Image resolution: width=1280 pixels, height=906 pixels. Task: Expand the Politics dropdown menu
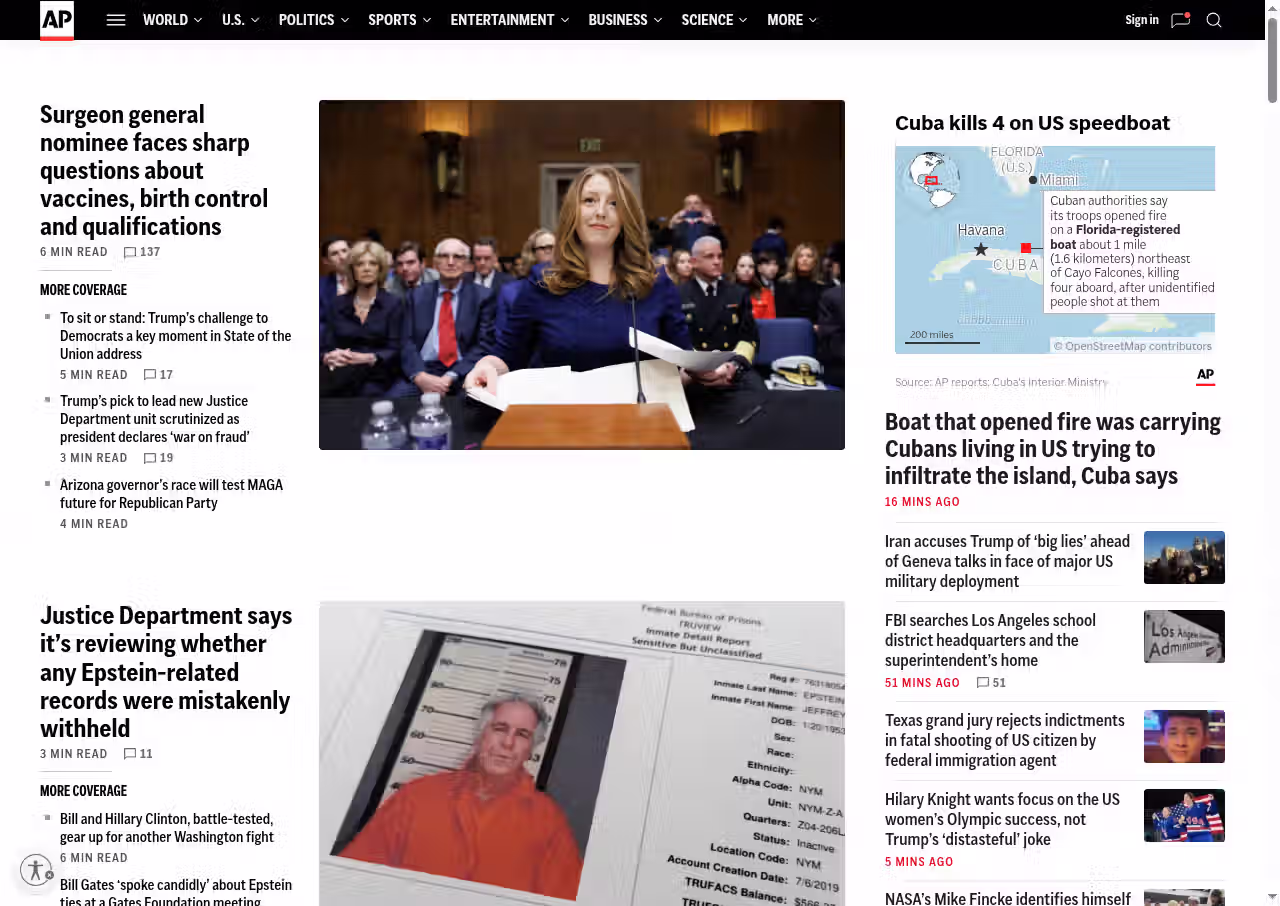pos(314,20)
